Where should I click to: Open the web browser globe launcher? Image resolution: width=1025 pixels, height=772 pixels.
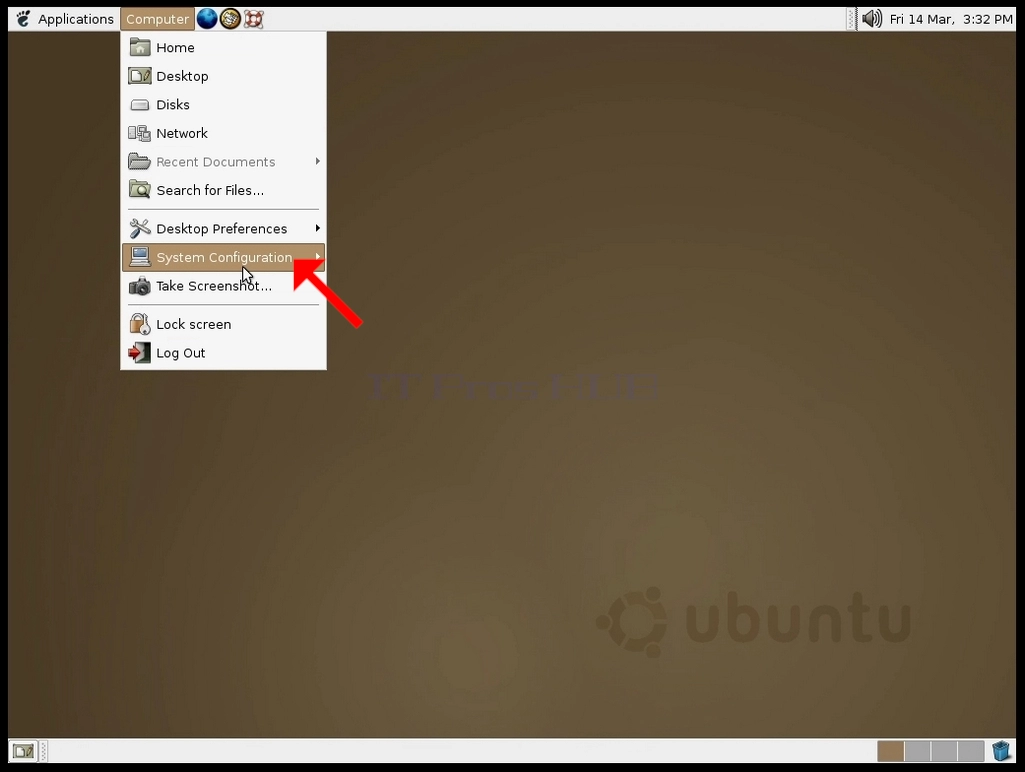point(207,19)
